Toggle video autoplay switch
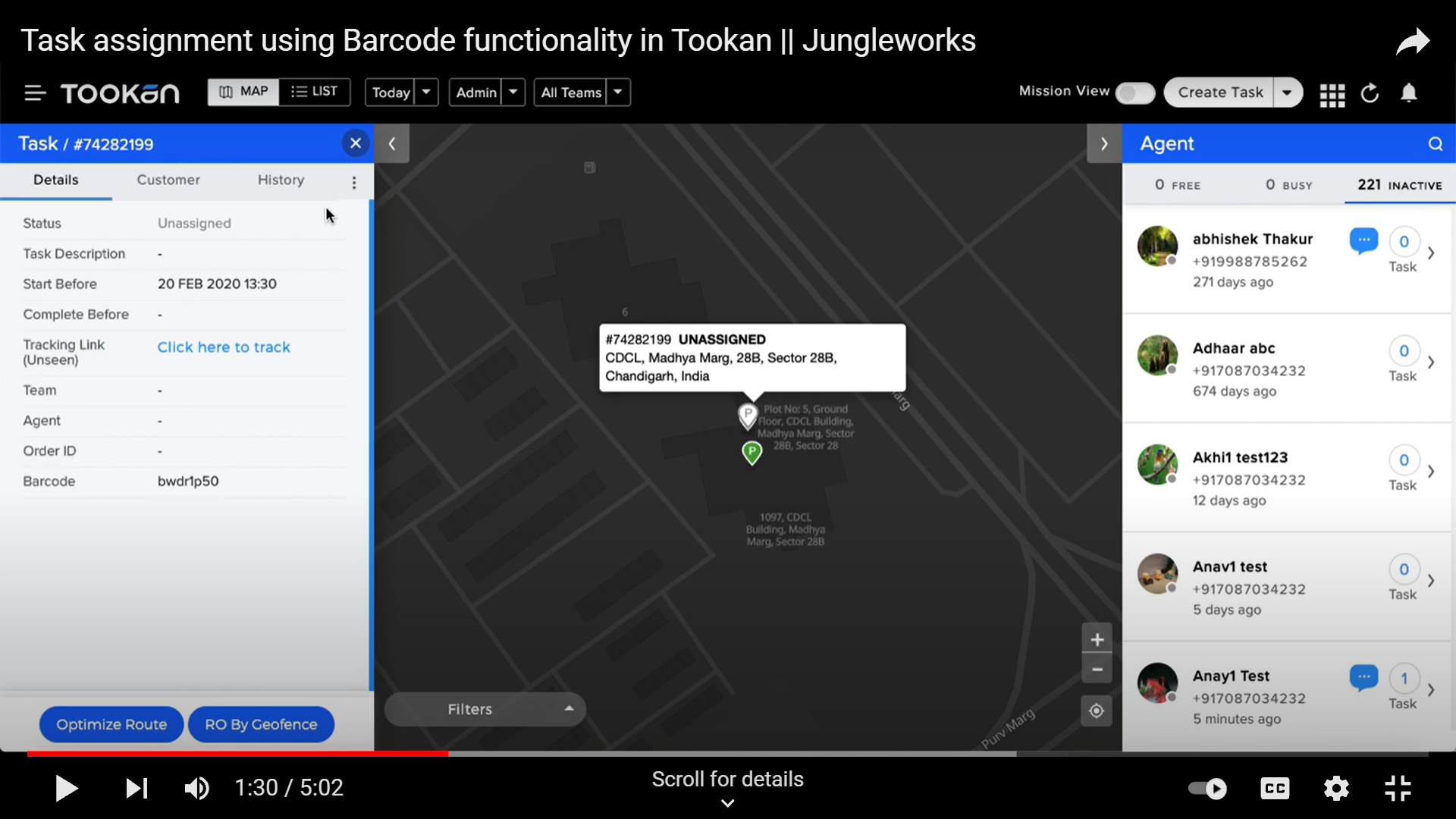1456x819 pixels. pyautogui.click(x=1207, y=789)
